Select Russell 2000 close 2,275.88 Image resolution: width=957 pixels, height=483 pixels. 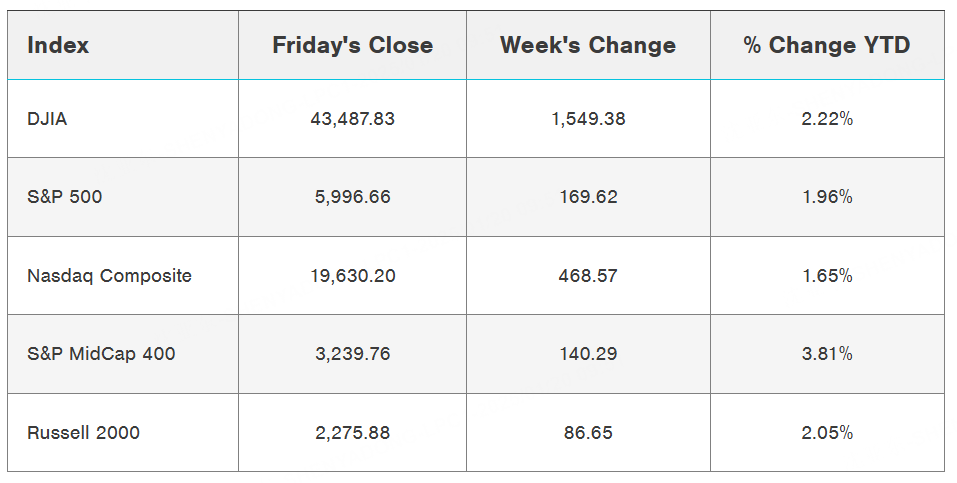click(x=352, y=433)
